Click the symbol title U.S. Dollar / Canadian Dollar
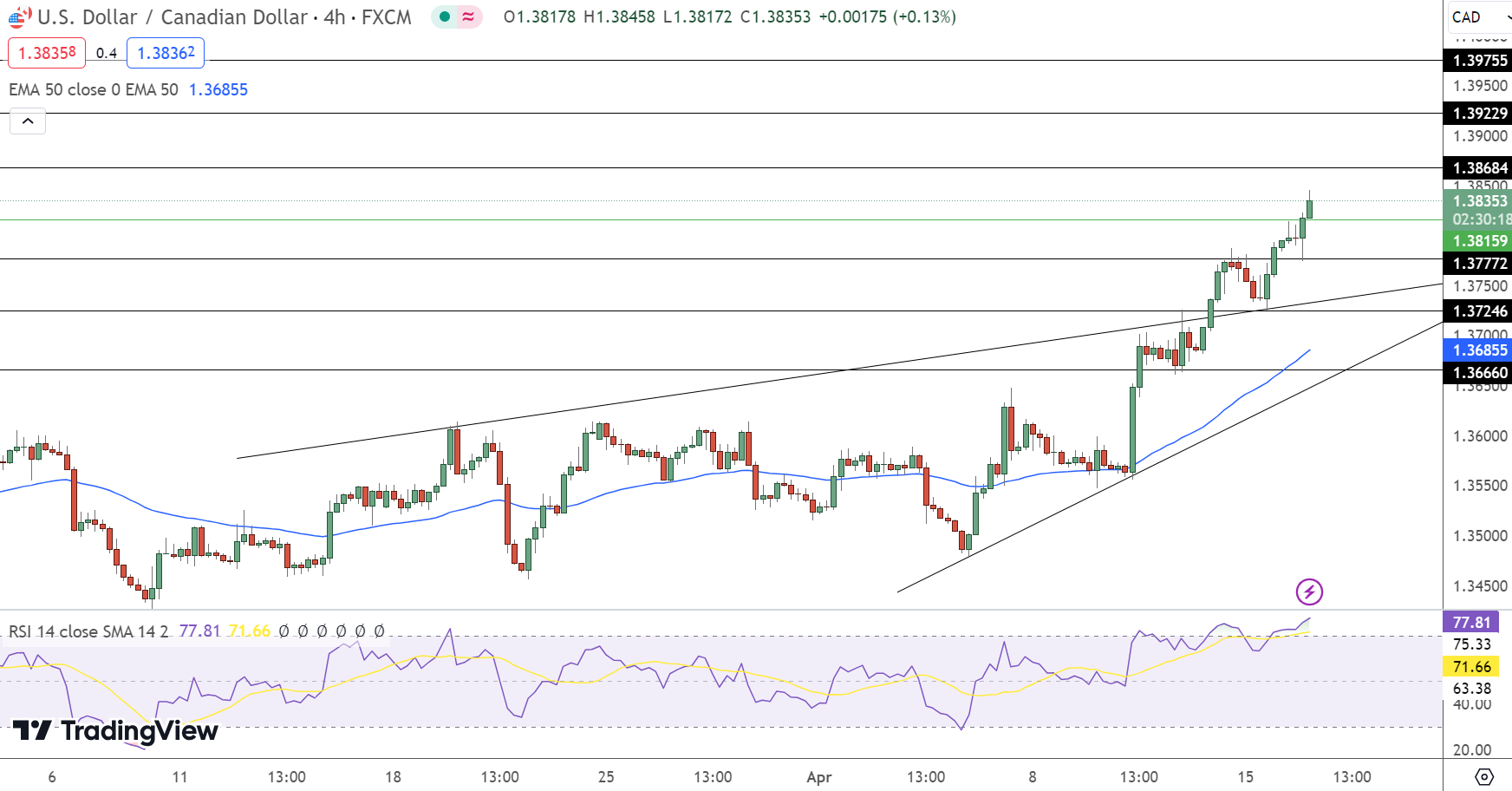 tap(172, 16)
